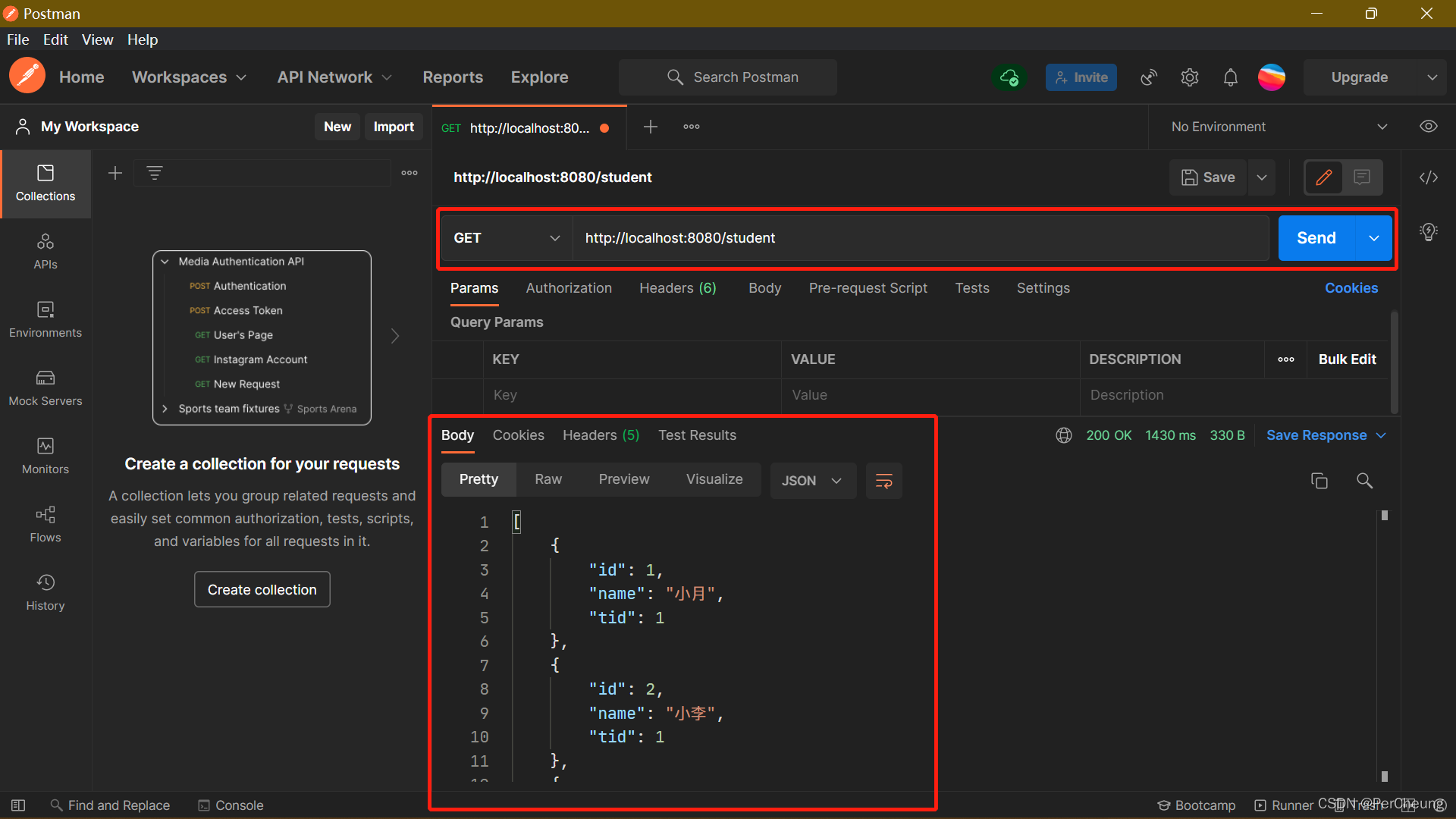Click the Create collection button

pyautogui.click(x=262, y=590)
